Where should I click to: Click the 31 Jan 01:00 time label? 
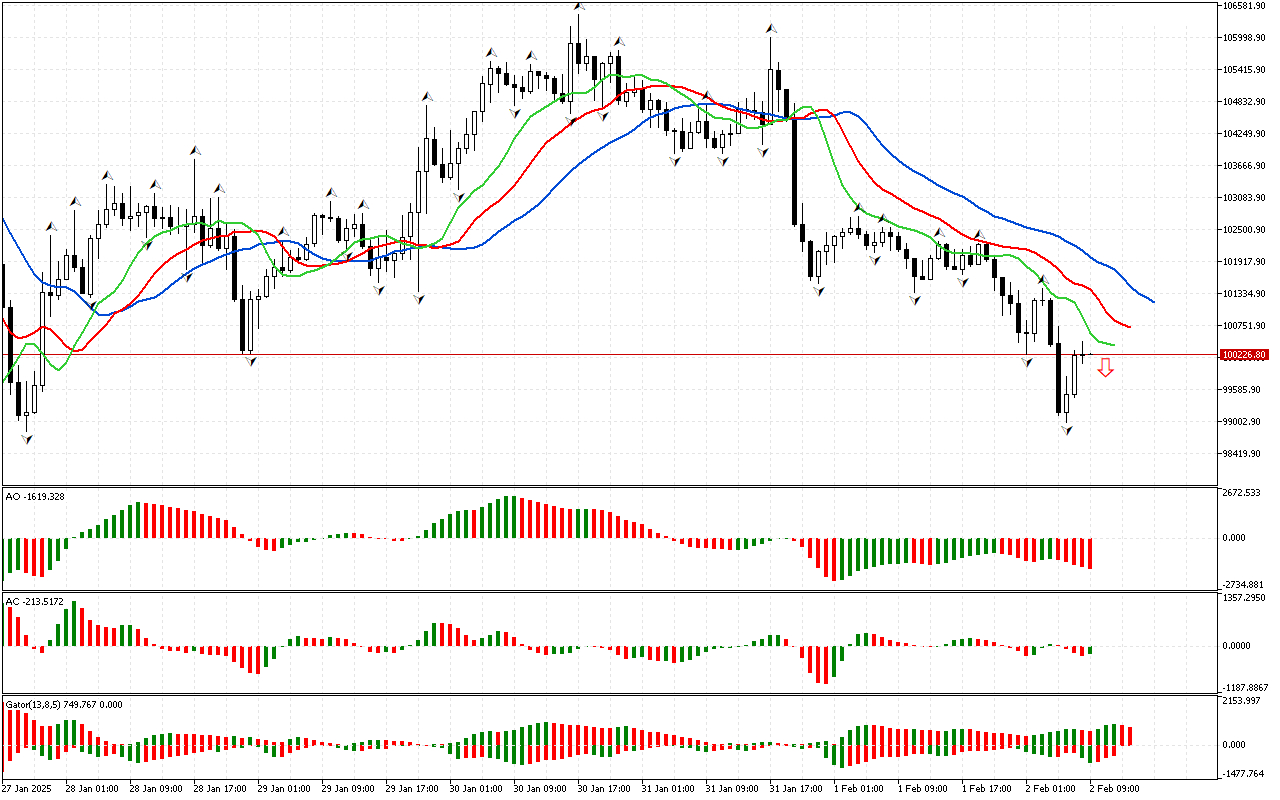[668, 788]
